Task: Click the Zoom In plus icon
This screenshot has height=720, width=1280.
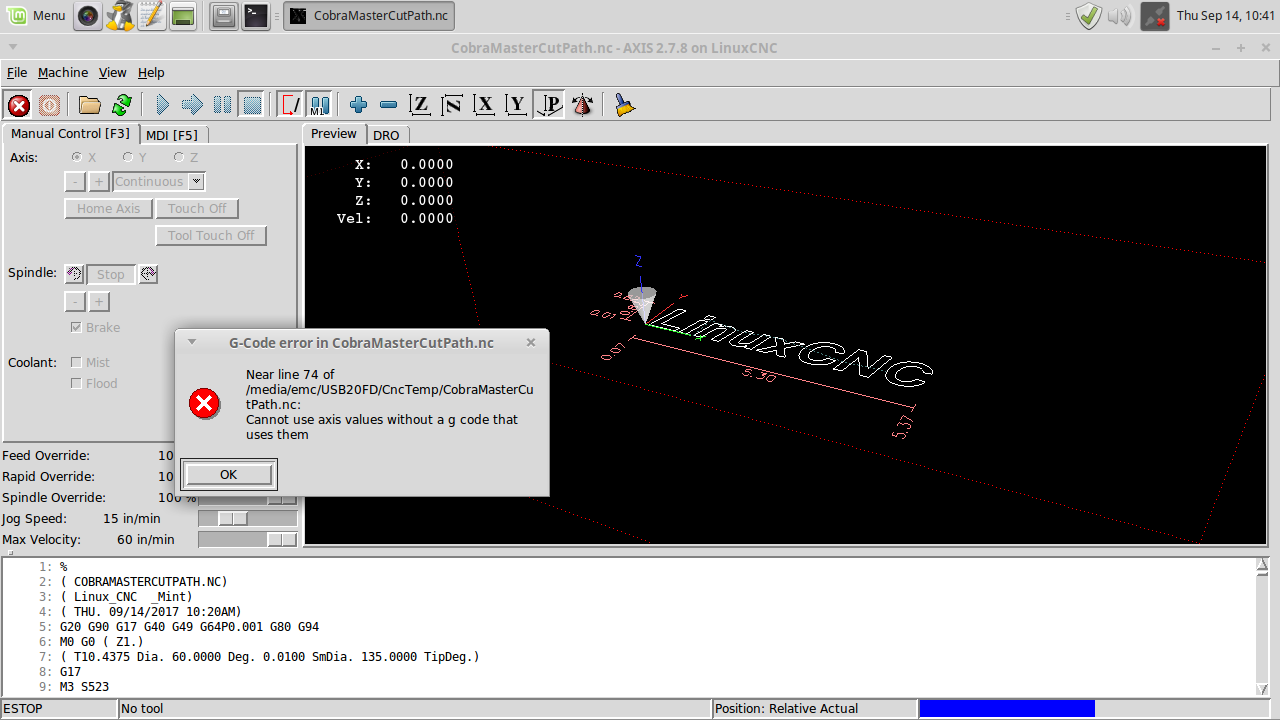Action: [359, 105]
